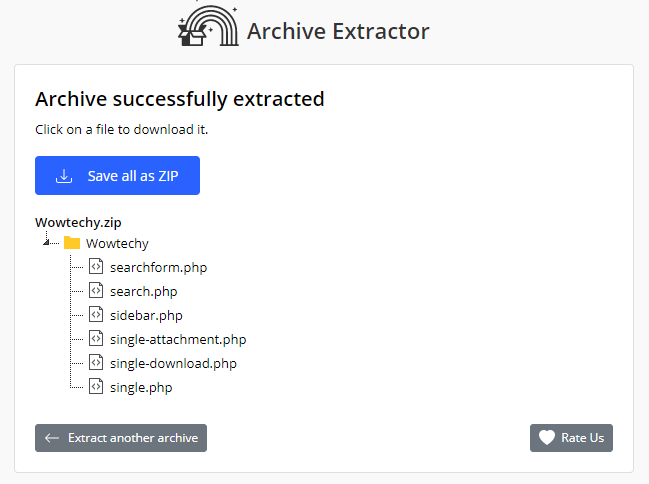Collapse the Wowtechy folder tree arrow
The width and height of the screenshot is (649, 484).
point(46,242)
